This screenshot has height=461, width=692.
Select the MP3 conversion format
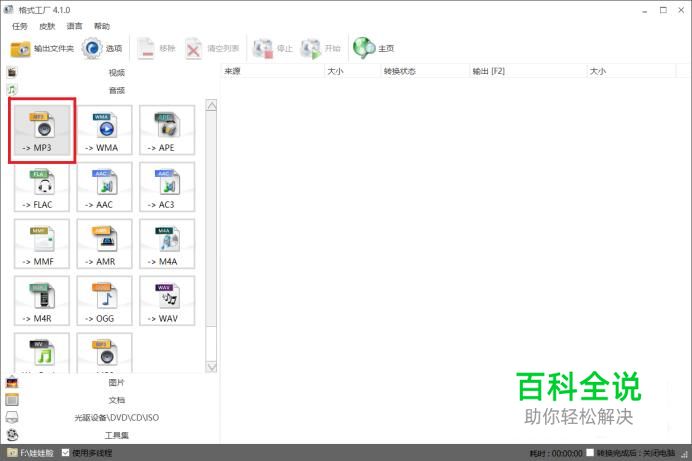coord(42,130)
